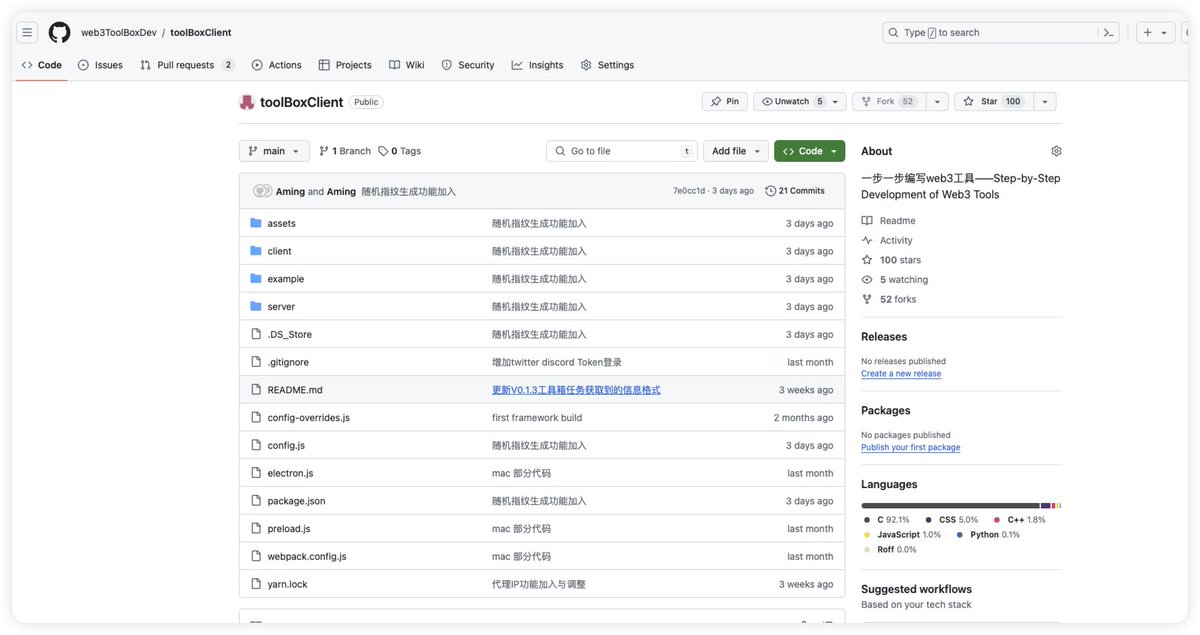Click the client folder icon

tap(256, 251)
